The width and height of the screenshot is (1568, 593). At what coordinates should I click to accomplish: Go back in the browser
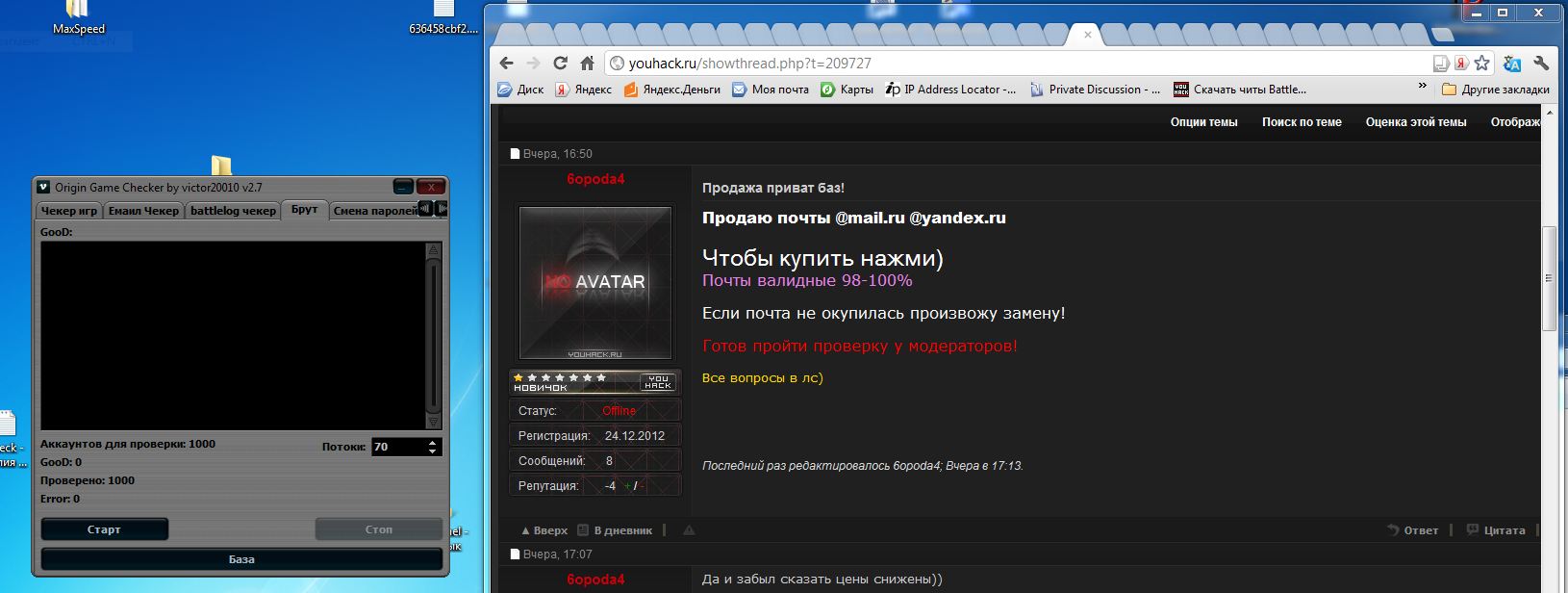click(x=507, y=64)
